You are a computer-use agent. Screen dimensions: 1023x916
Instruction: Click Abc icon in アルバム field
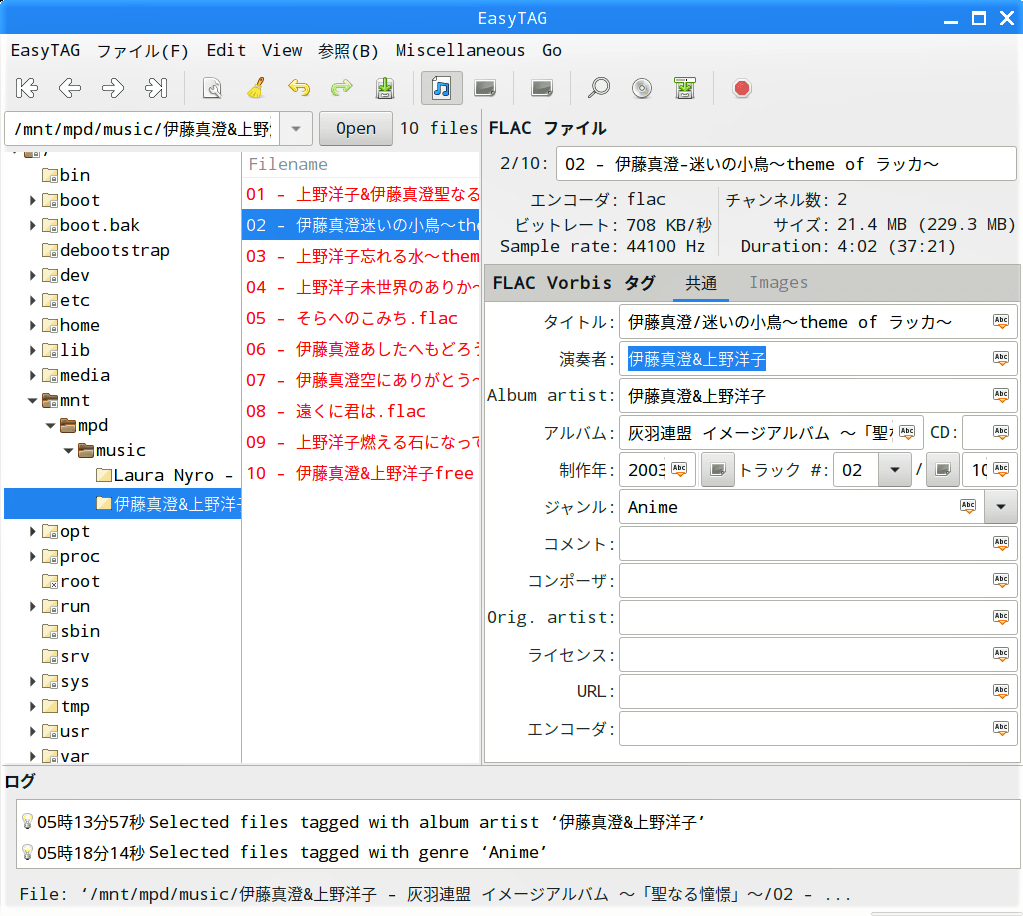907,432
